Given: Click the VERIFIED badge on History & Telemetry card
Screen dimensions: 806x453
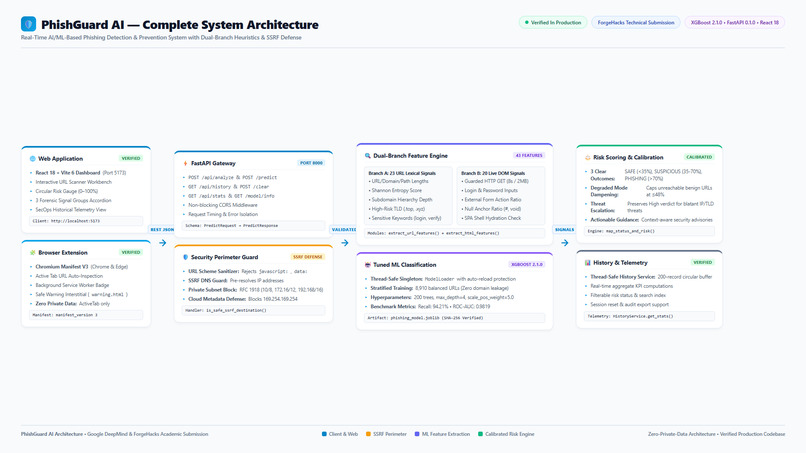Looking at the screenshot, I should coord(703,262).
